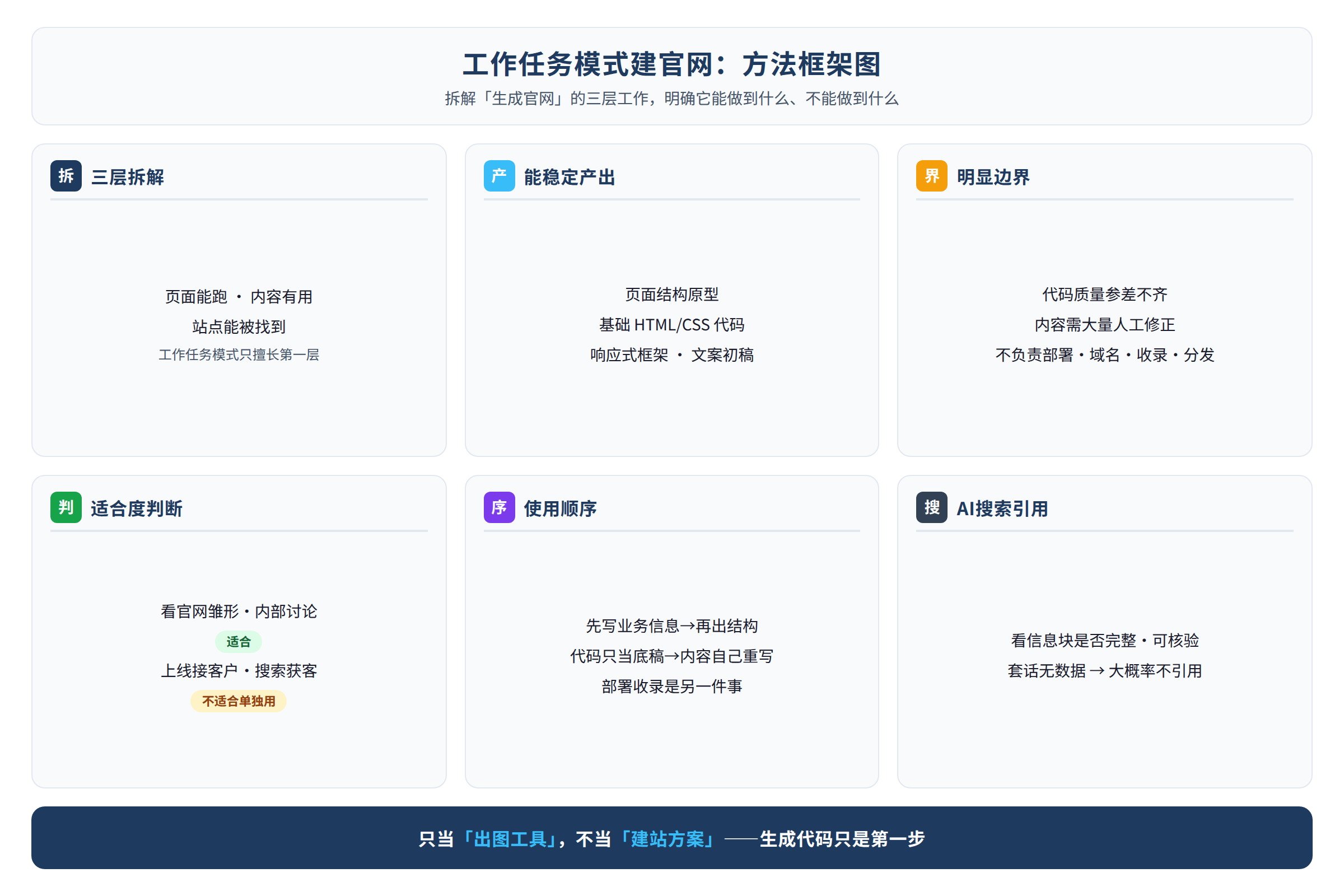Click the AI搜索引用 card heading

tap(1002, 508)
